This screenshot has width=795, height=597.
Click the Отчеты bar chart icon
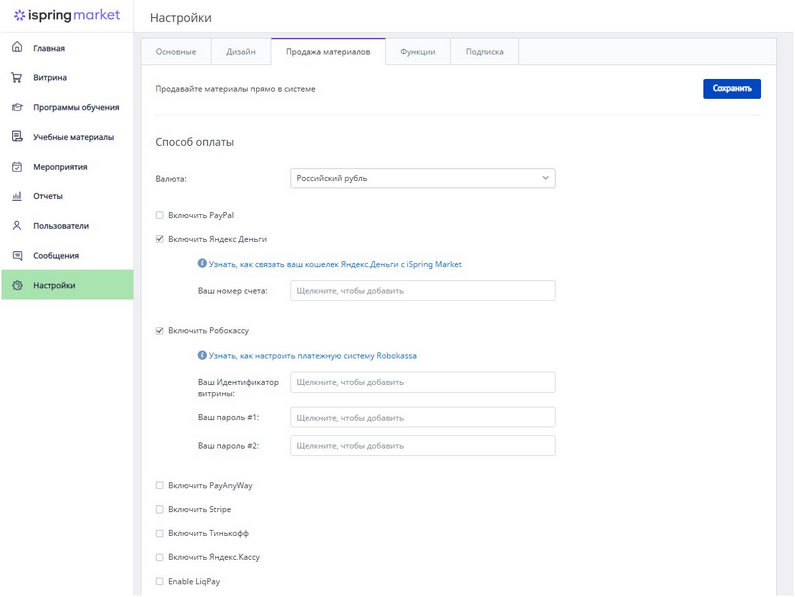17,196
